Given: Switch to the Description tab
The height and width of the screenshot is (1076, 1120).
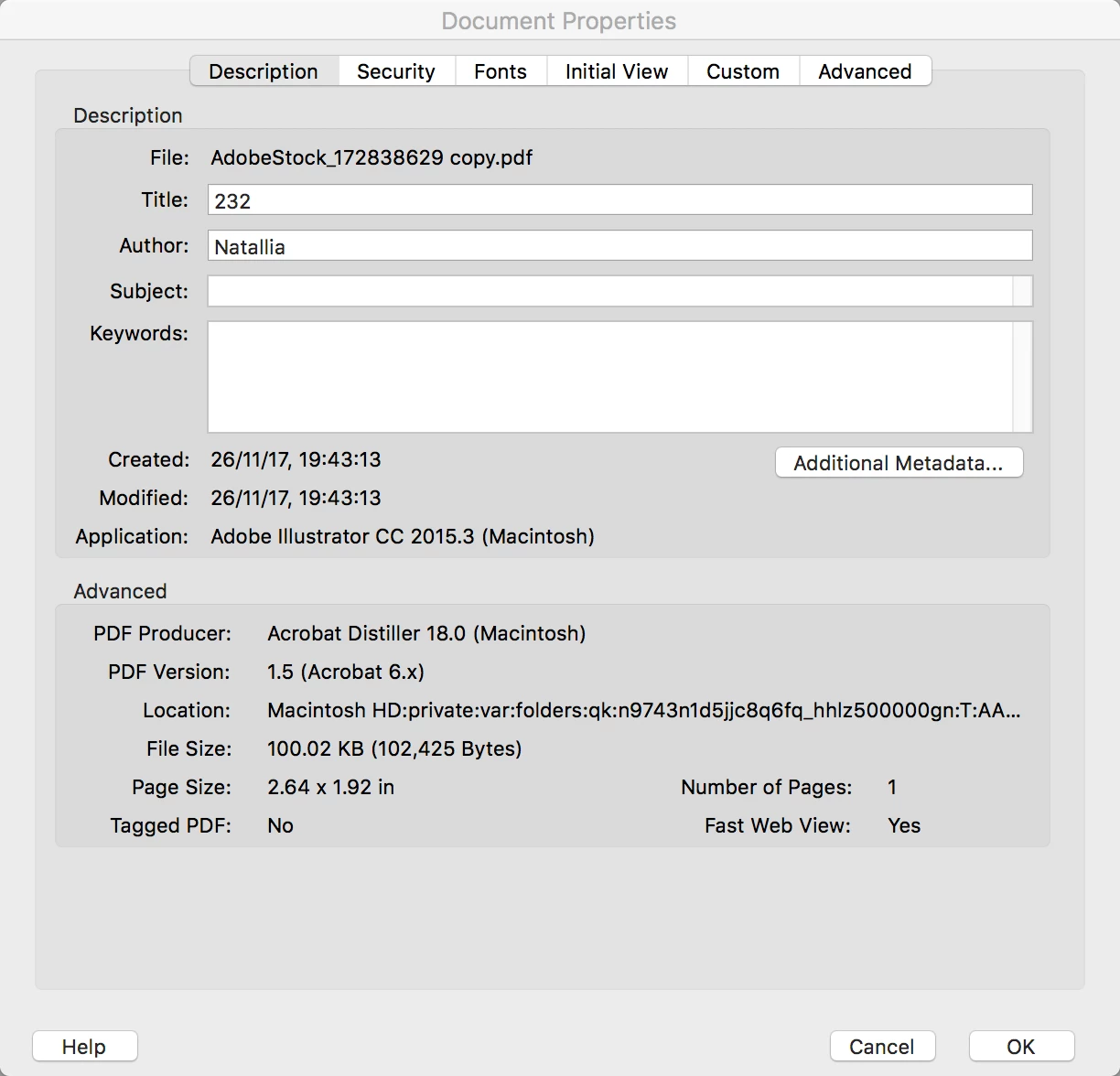Looking at the screenshot, I should tap(264, 71).
